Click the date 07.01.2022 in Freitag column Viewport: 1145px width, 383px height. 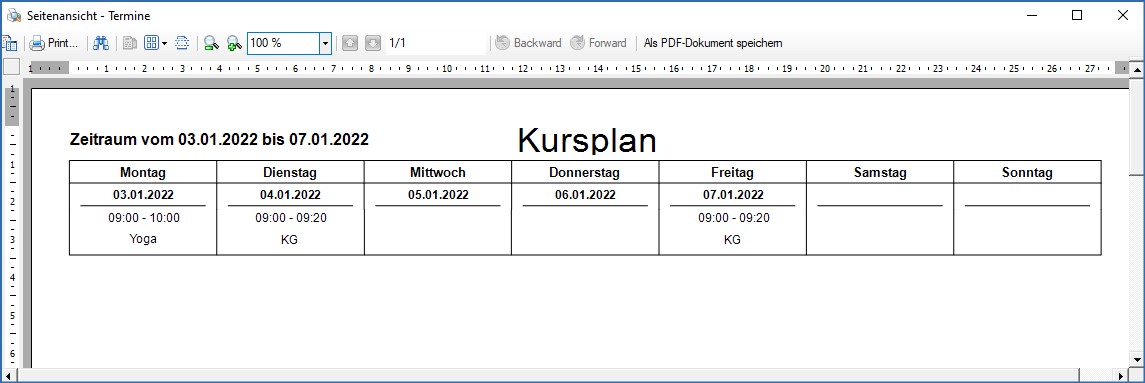[x=733, y=195]
